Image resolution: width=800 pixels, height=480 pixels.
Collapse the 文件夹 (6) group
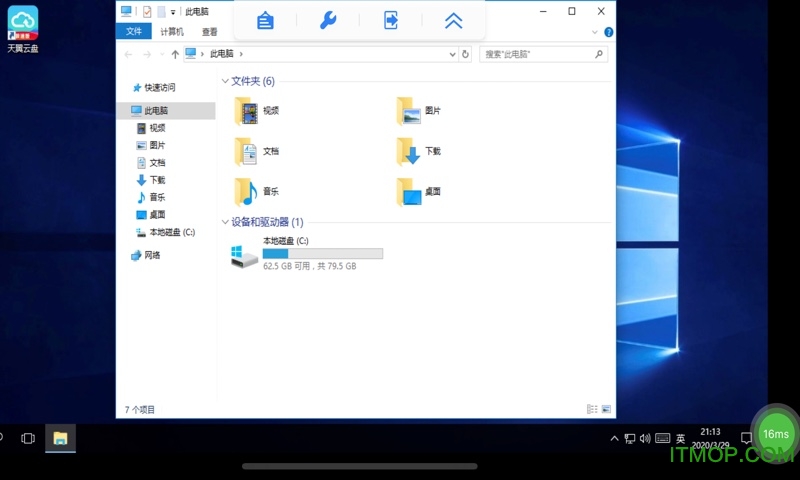225,81
